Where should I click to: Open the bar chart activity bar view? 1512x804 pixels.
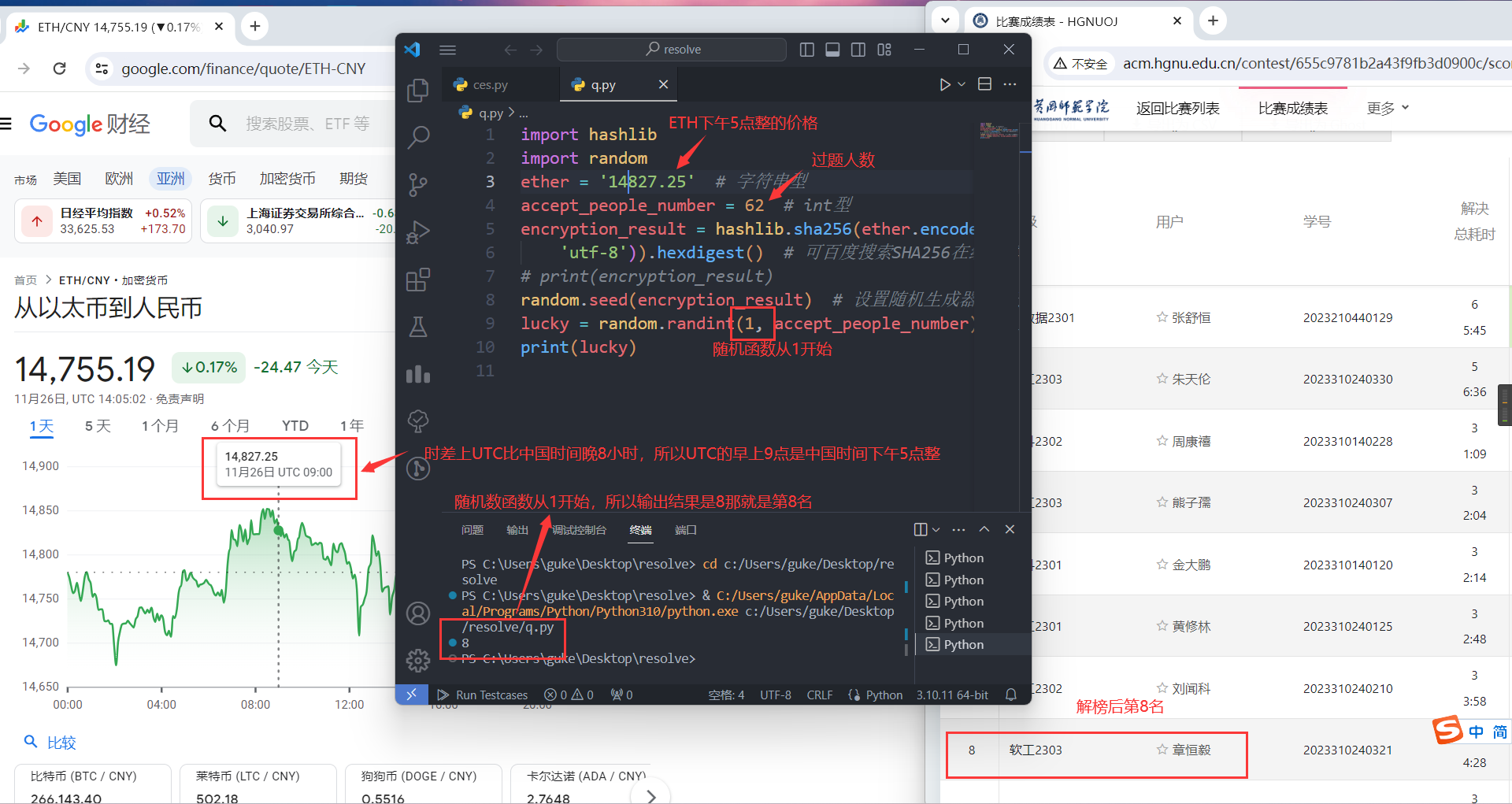(x=418, y=374)
